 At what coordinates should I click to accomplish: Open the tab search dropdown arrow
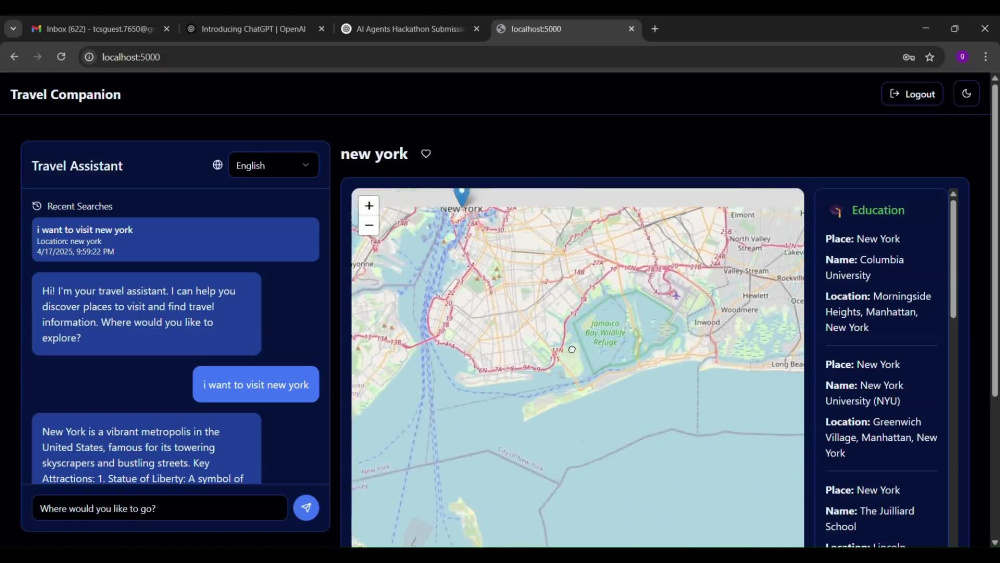(x=13, y=29)
